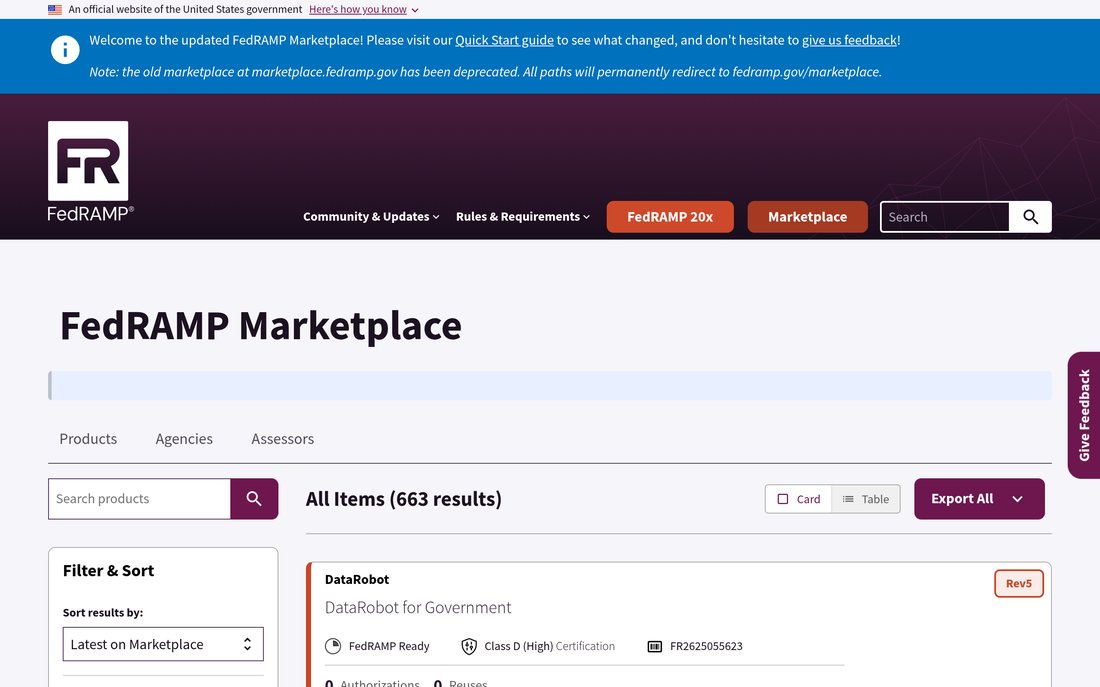Expand the Export All dropdown button
Viewport: 1100px width, 687px height.
tap(979, 499)
